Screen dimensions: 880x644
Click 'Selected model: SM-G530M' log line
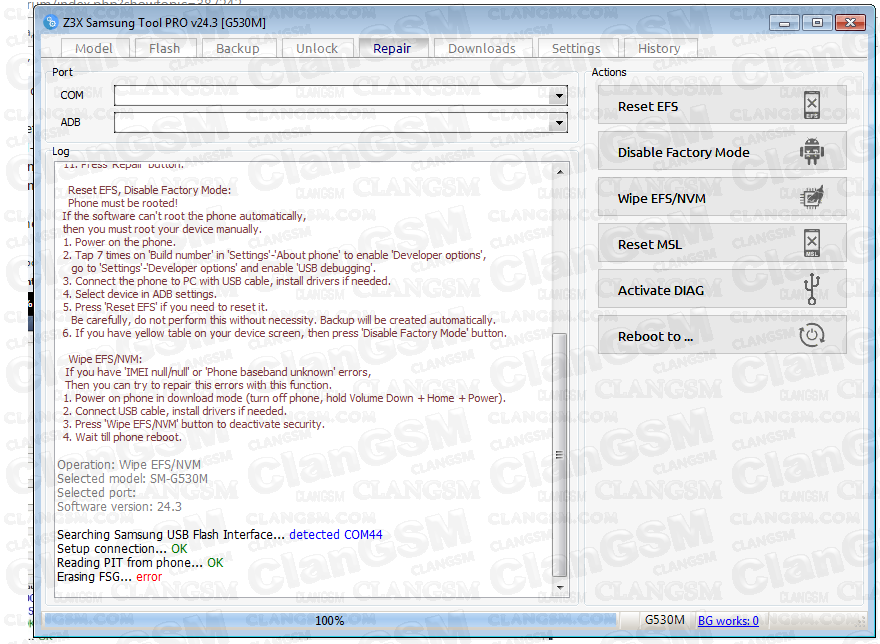132,478
